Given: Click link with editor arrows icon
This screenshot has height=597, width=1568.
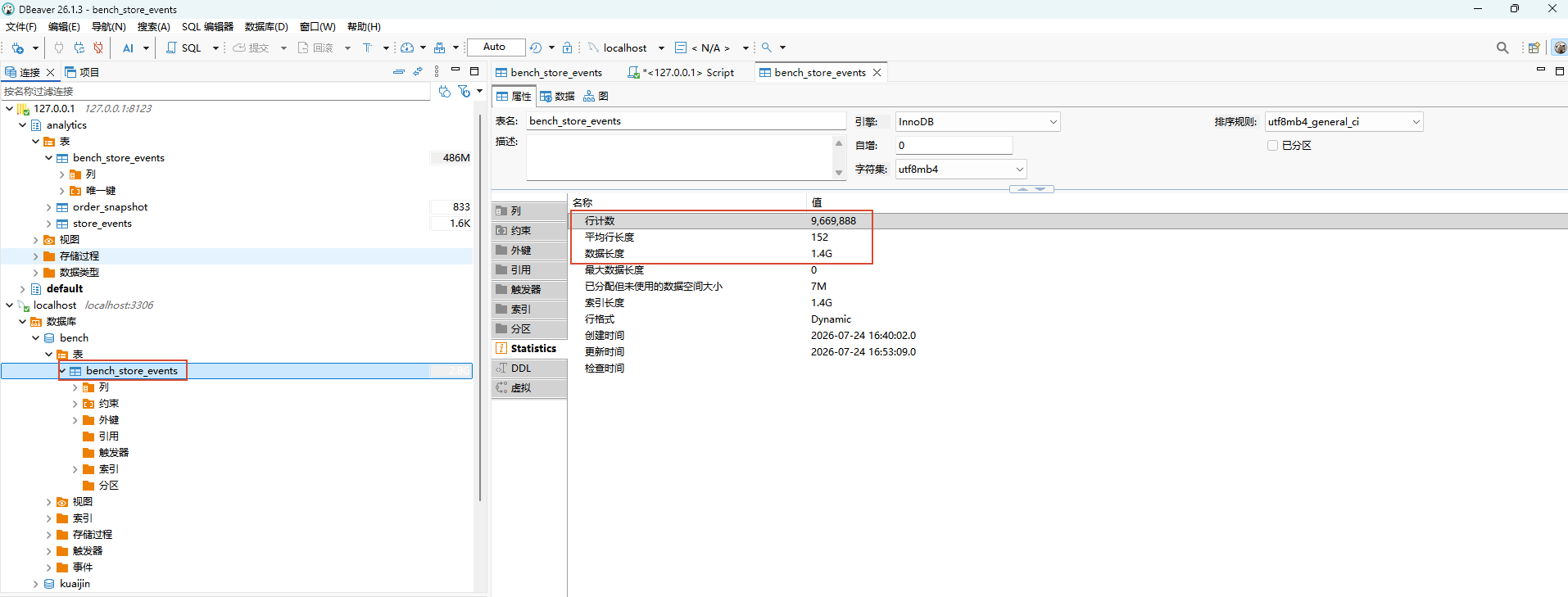Looking at the screenshot, I should 418,71.
